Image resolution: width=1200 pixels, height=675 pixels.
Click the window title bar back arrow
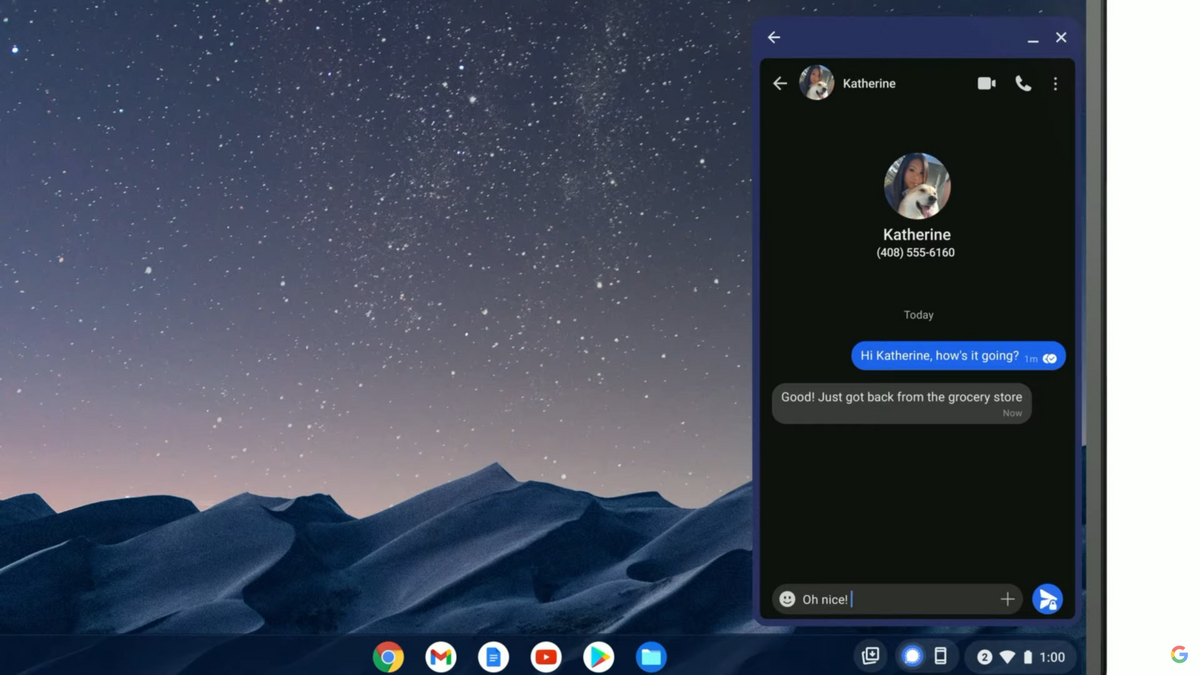(774, 37)
